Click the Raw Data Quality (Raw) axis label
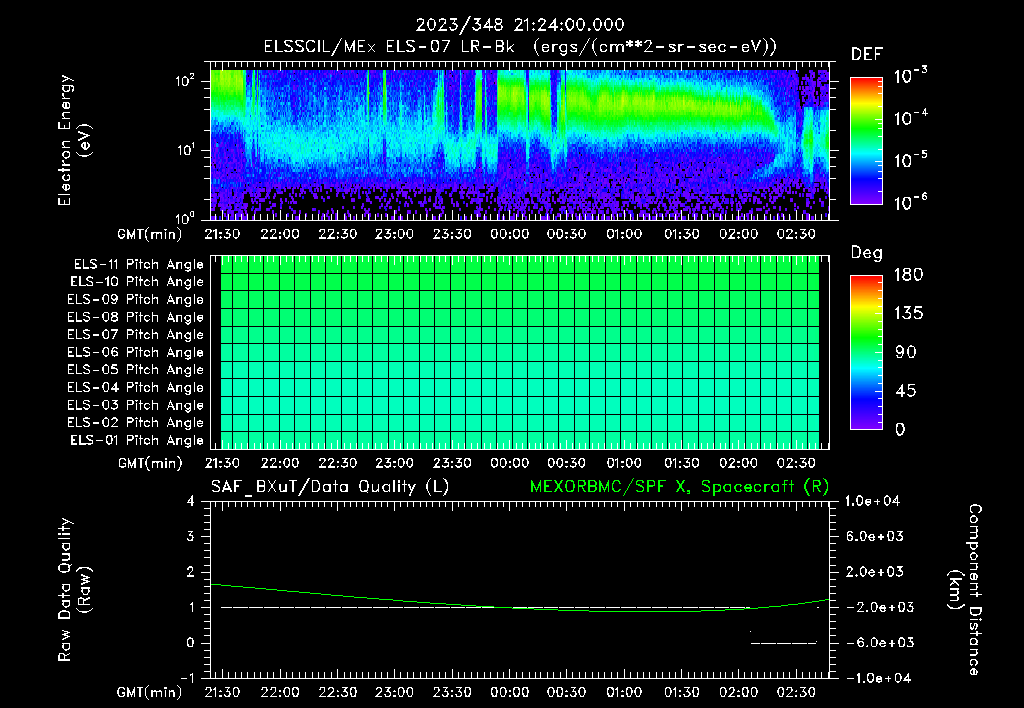This screenshot has height=708, width=1024. (74, 590)
